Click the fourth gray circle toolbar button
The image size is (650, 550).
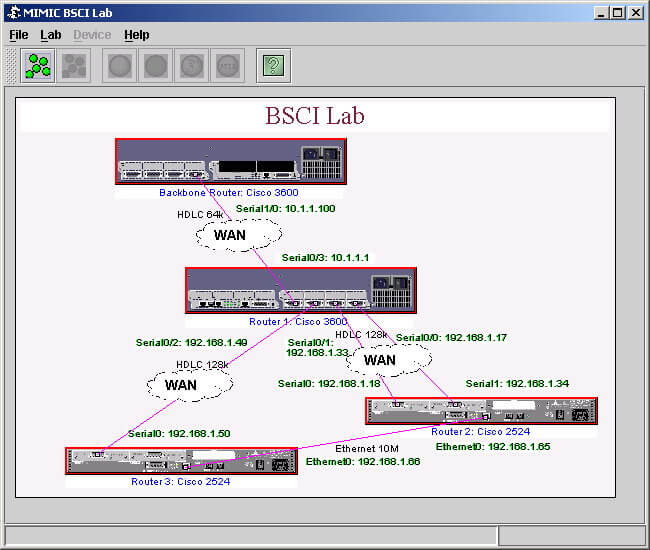[x=228, y=66]
